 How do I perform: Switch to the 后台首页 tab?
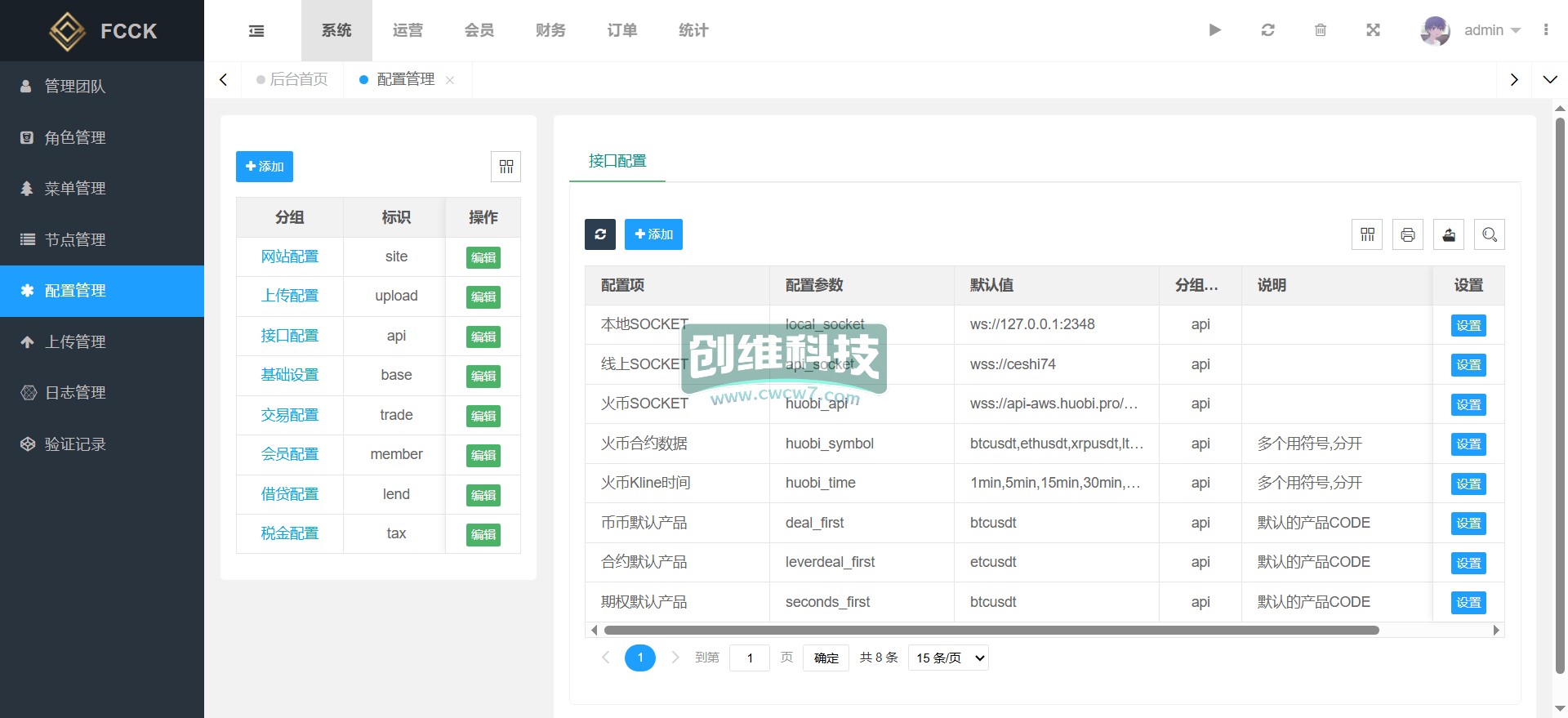click(x=298, y=79)
